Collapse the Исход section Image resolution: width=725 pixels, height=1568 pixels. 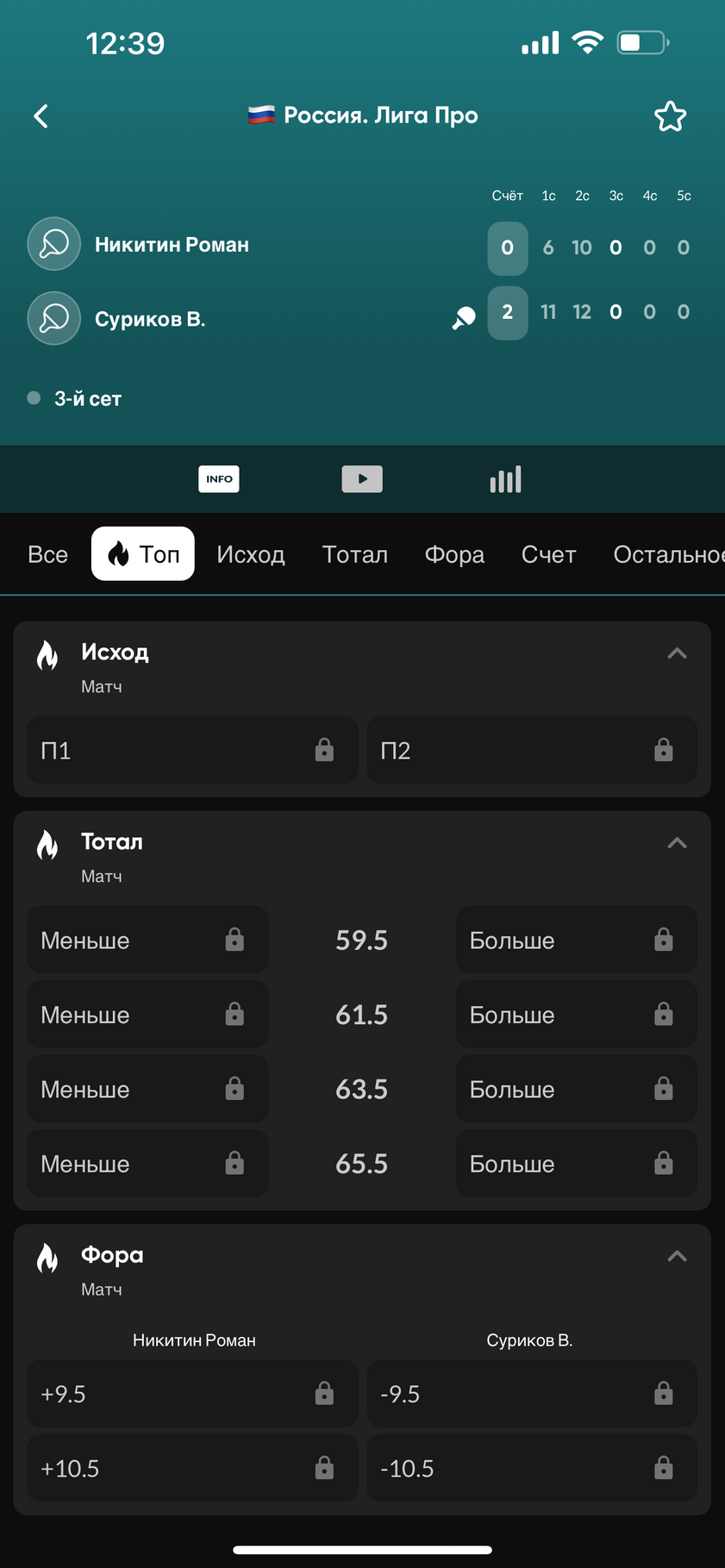coord(677,653)
